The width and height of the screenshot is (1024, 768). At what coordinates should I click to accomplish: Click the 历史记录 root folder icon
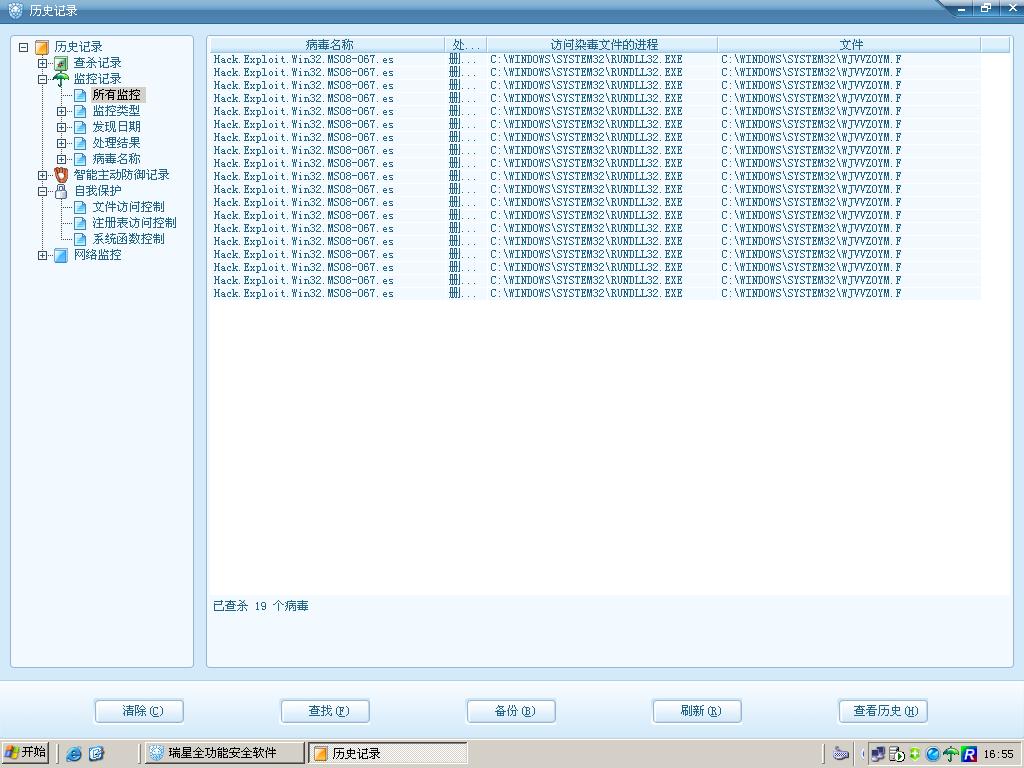pos(42,47)
